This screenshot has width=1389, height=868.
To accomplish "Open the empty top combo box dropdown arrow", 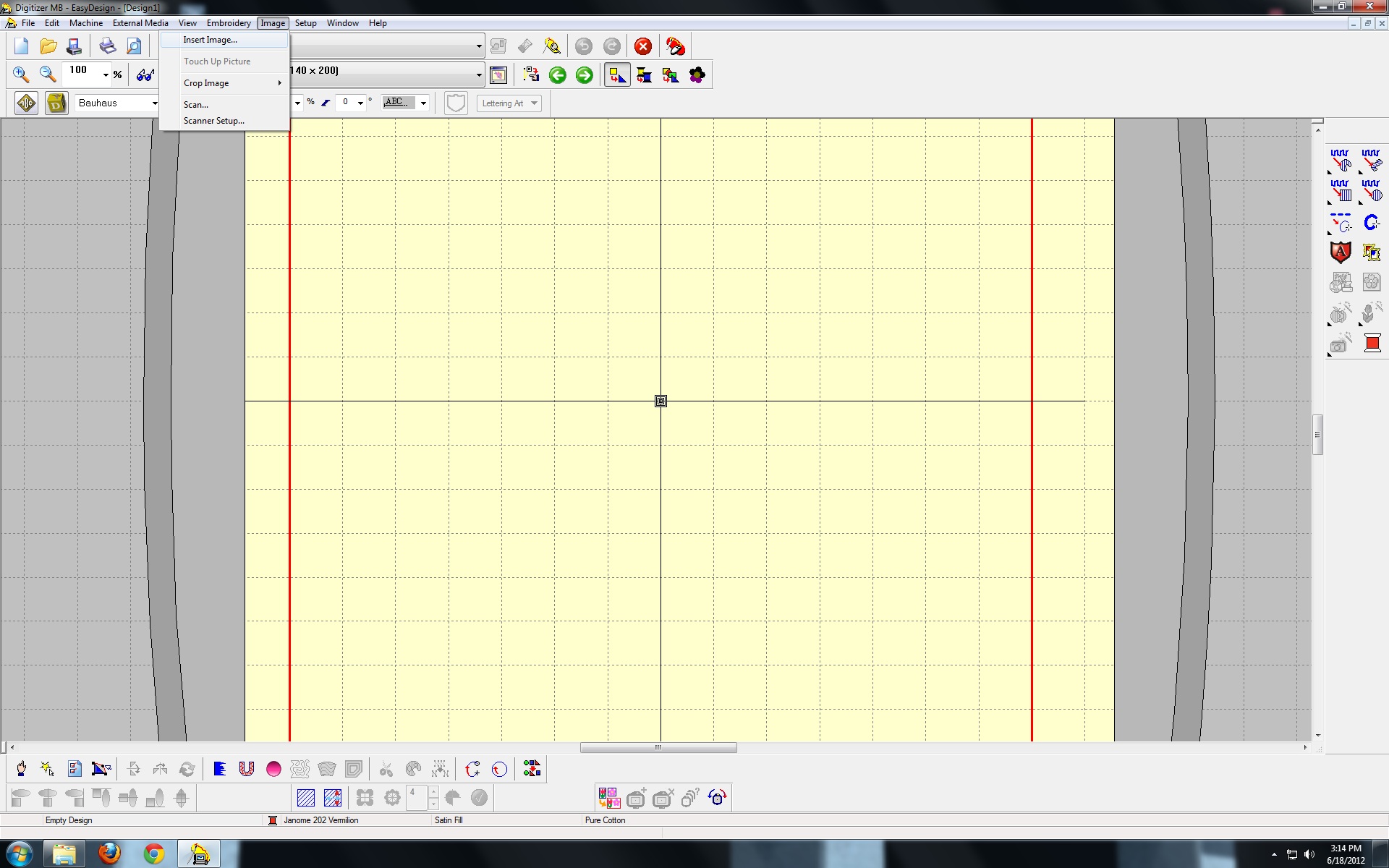I will coord(479,47).
